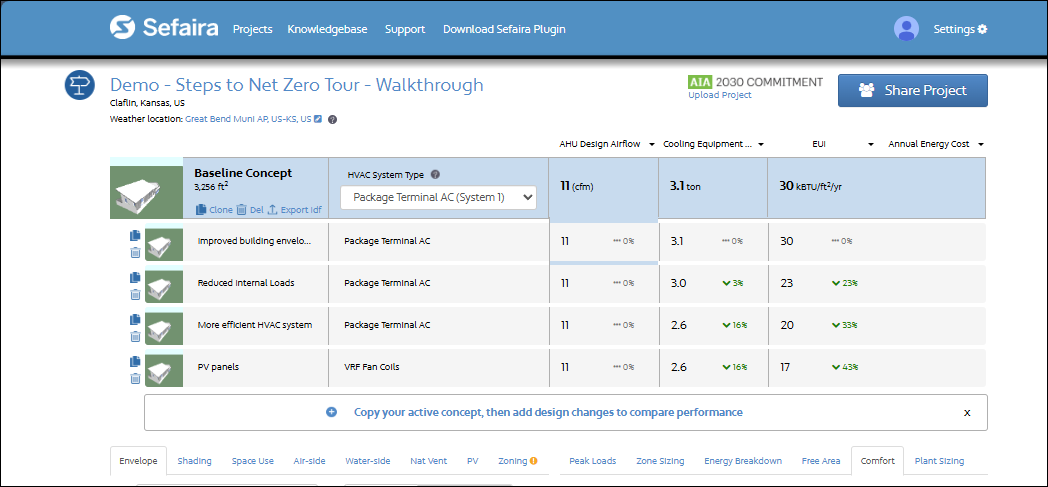Copy the Improved building envelope concept
The width and height of the screenshot is (1048, 487).
tap(134, 235)
